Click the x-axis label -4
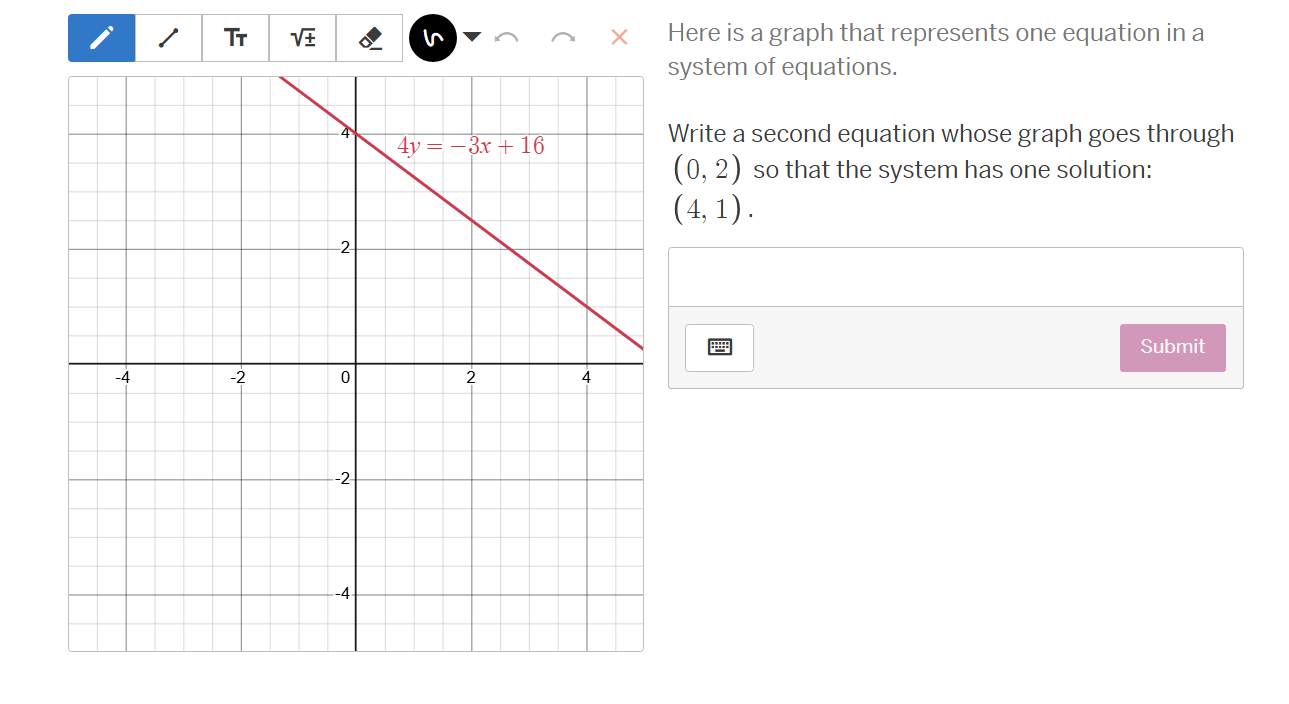 123,377
